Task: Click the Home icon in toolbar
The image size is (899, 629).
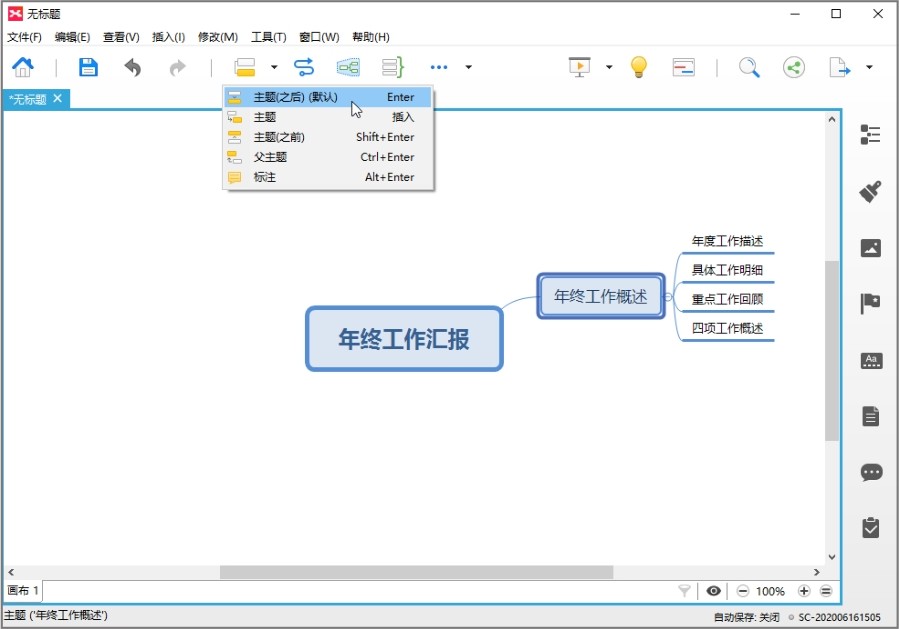Action: [x=22, y=67]
